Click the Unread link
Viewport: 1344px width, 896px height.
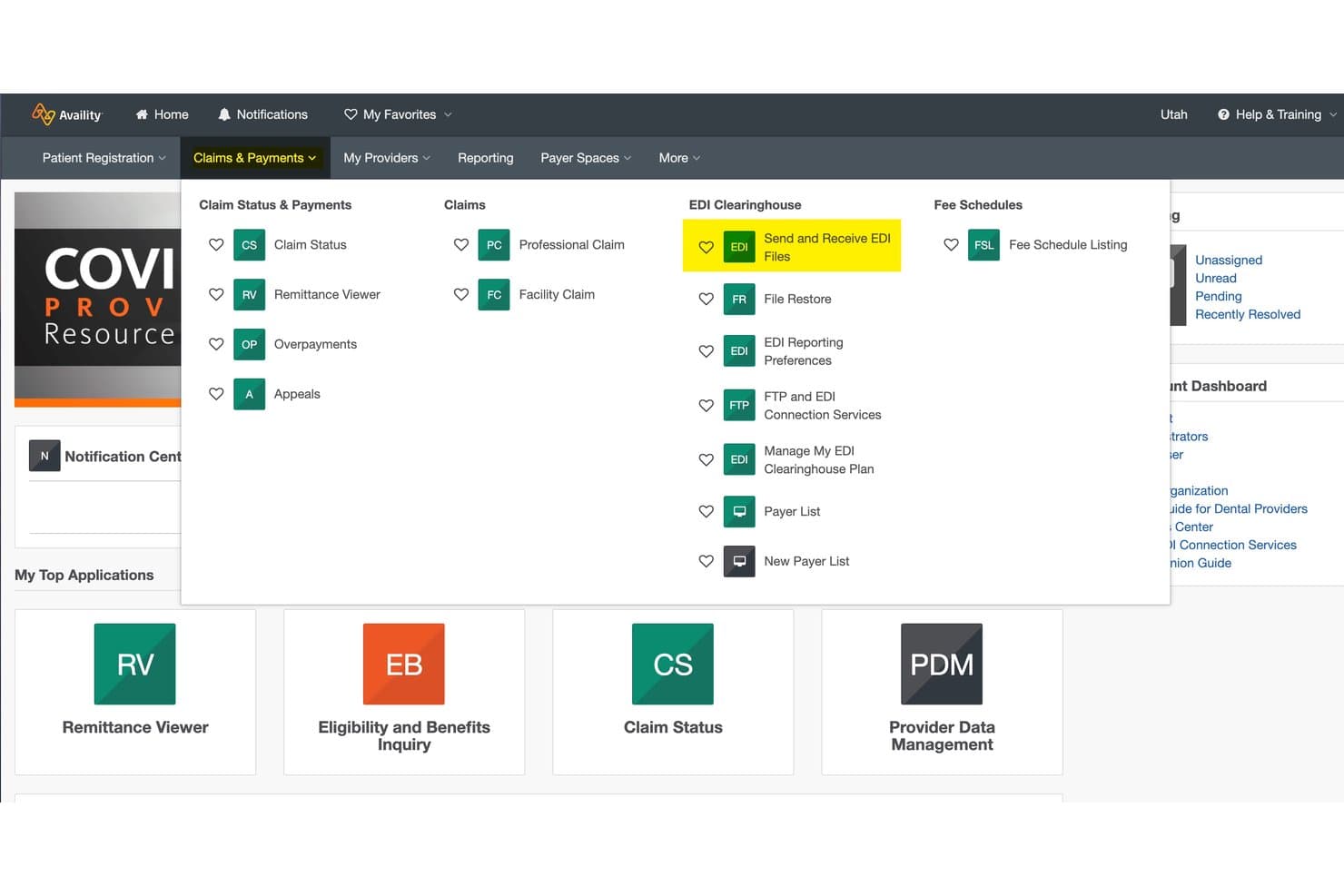pos(1215,279)
